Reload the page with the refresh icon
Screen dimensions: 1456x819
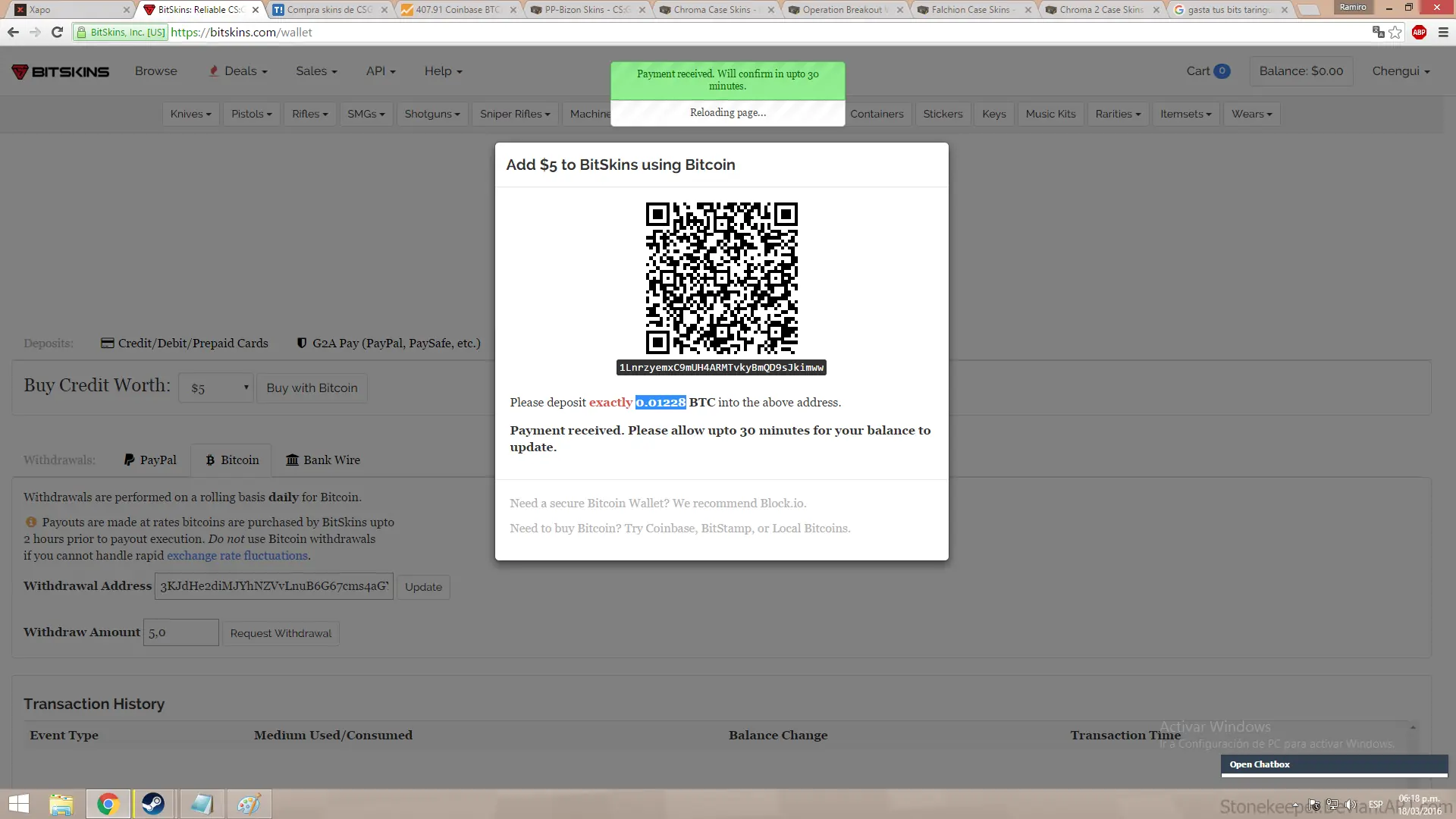pyautogui.click(x=57, y=33)
